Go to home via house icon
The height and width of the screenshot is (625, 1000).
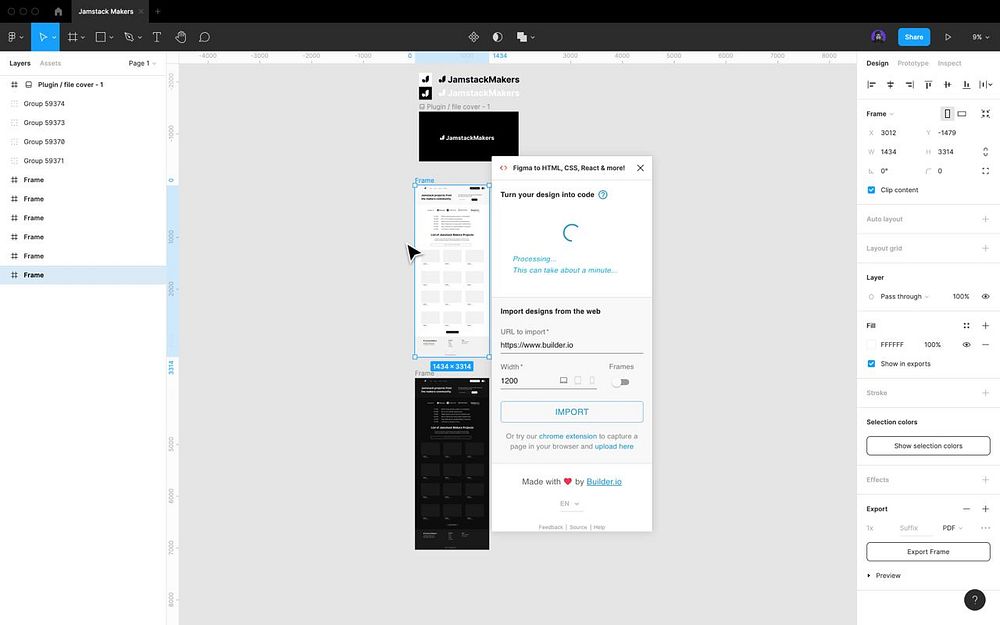tap(58, 11)
